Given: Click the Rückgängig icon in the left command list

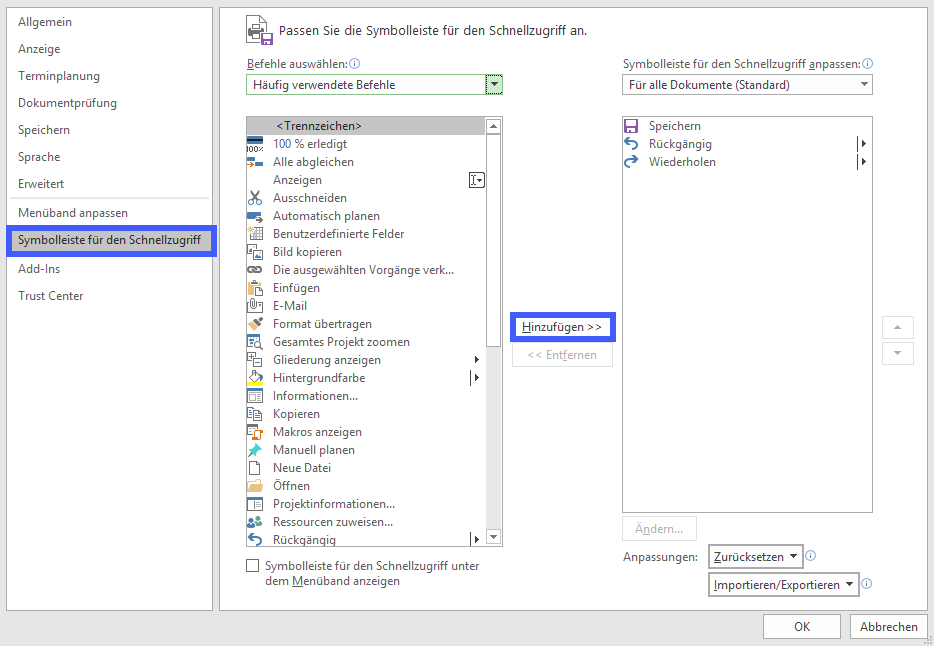Looking at the screenshot, I should pos(255,540).
